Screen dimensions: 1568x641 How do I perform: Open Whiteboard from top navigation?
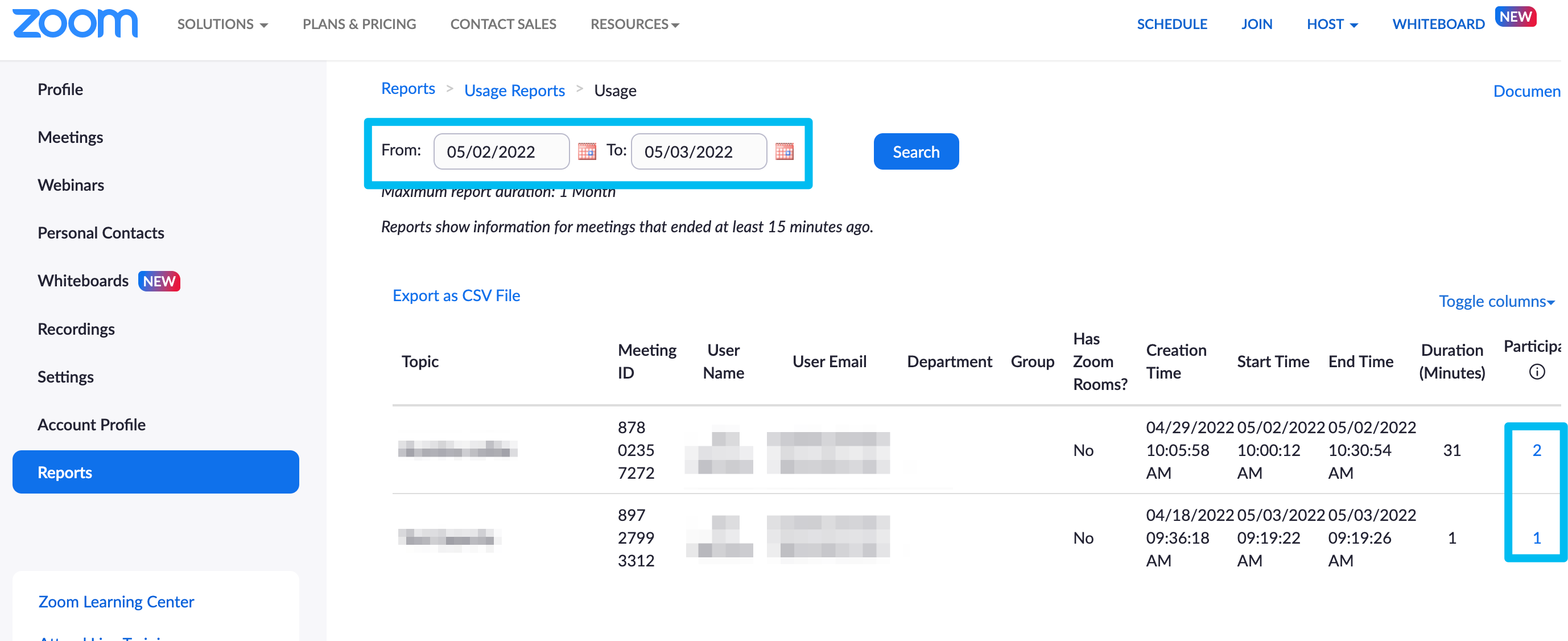1438,24
